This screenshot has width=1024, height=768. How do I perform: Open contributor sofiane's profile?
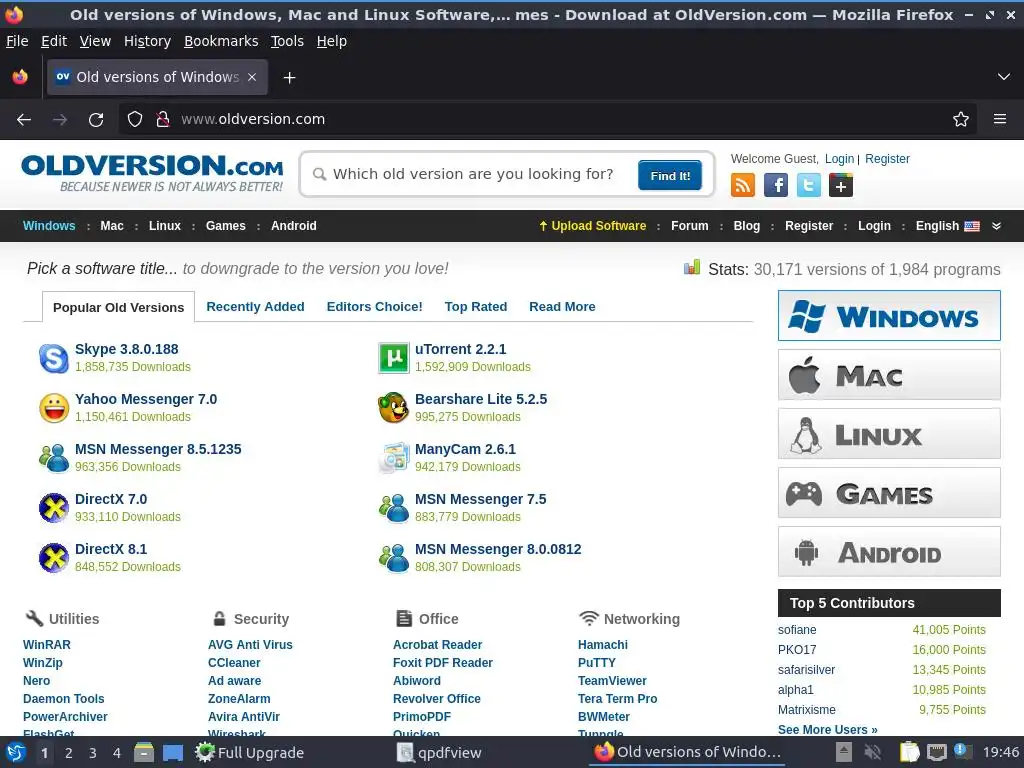[x=797, y=630]
